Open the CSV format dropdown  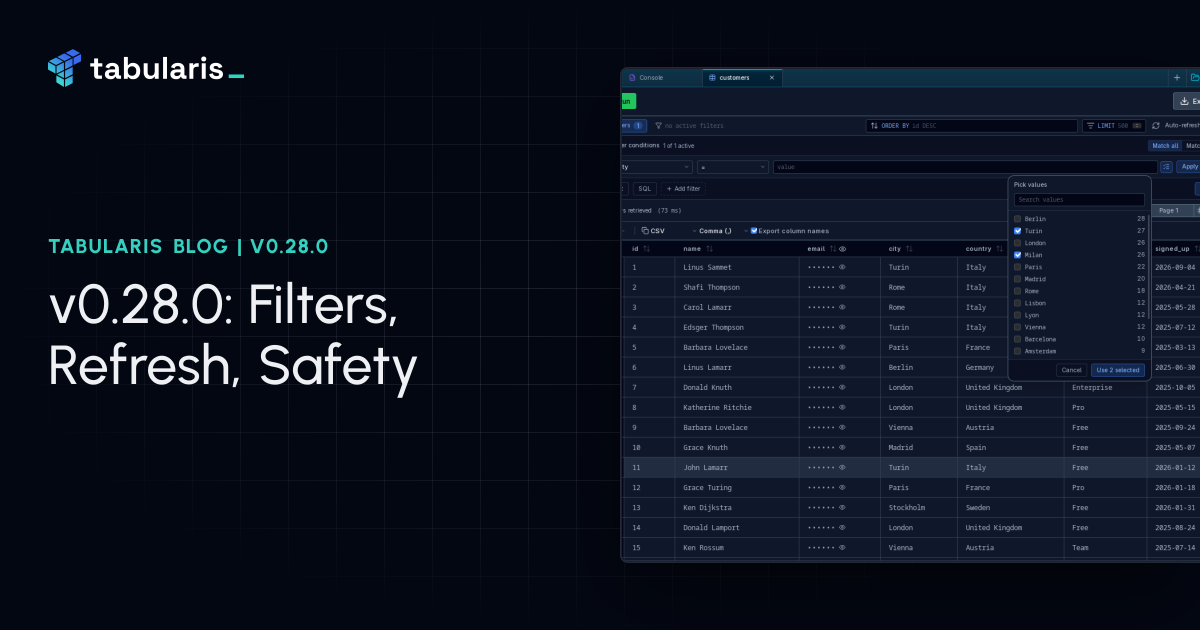click(668, 231)
